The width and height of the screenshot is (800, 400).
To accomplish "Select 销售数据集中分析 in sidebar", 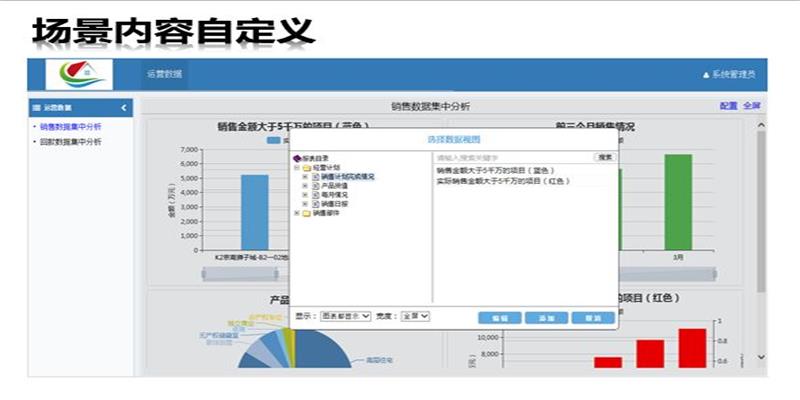I will (x=71, y=127).
